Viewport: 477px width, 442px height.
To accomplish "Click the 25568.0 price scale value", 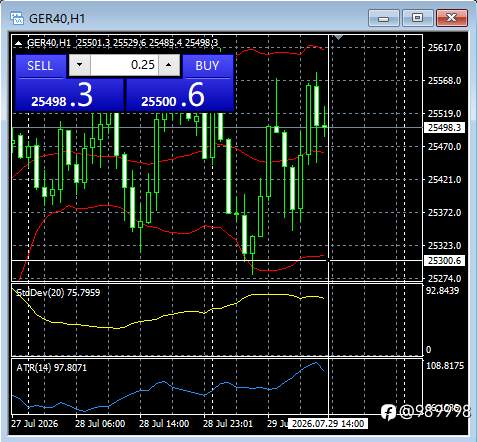I will (x=444, y=81).
